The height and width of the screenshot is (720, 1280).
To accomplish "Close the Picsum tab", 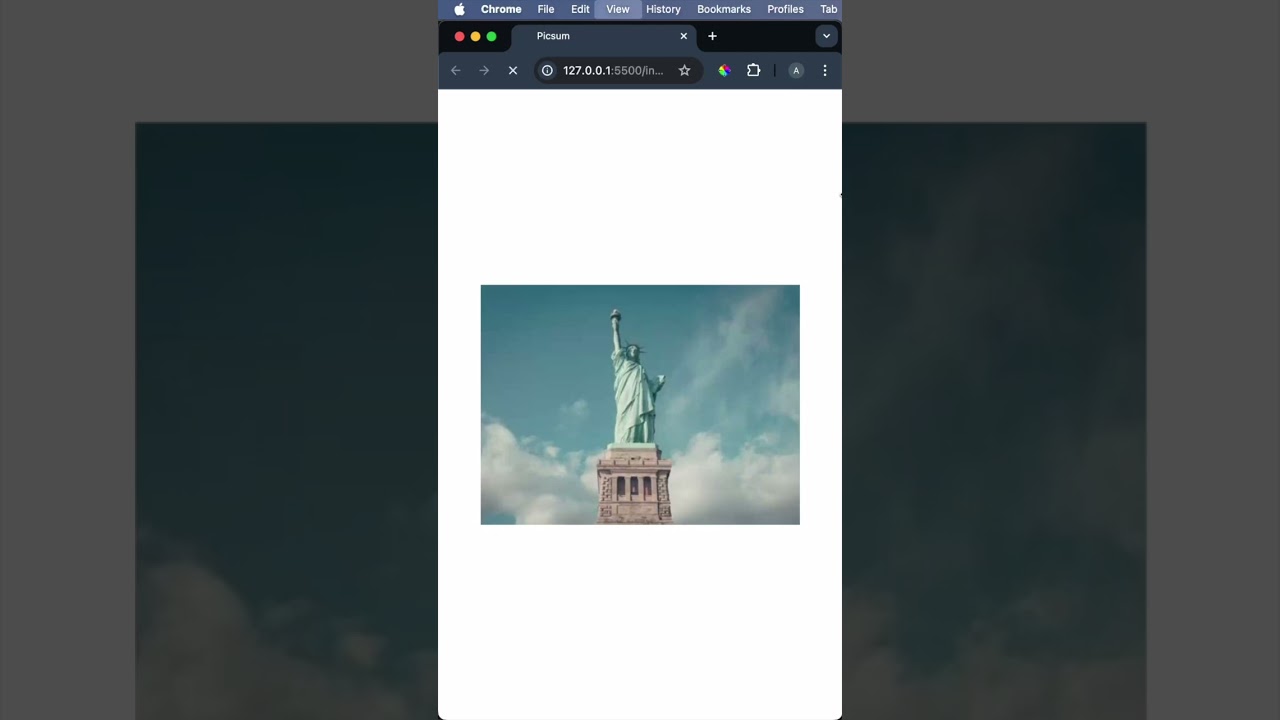I will [x=684, y=36].
